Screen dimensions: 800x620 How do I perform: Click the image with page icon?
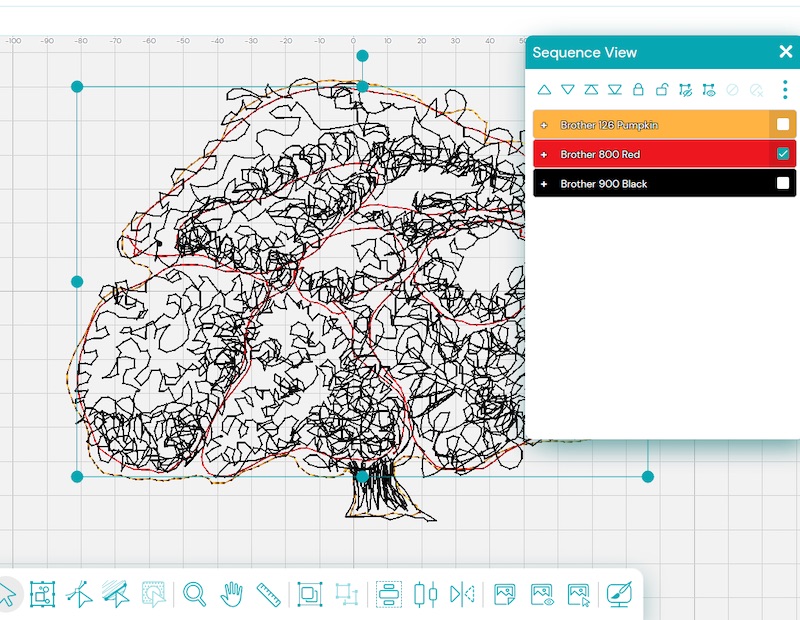pyautogui.click(x=505, y=594)
